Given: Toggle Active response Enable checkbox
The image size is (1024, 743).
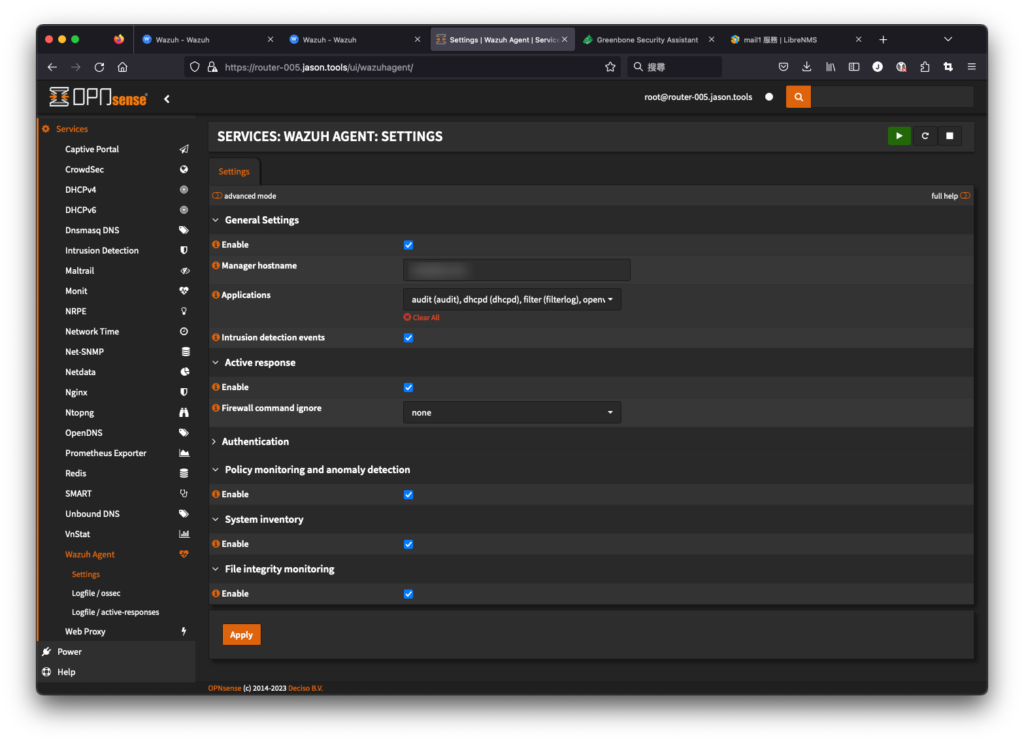Looking at the screenshot, I should point(408,387).
